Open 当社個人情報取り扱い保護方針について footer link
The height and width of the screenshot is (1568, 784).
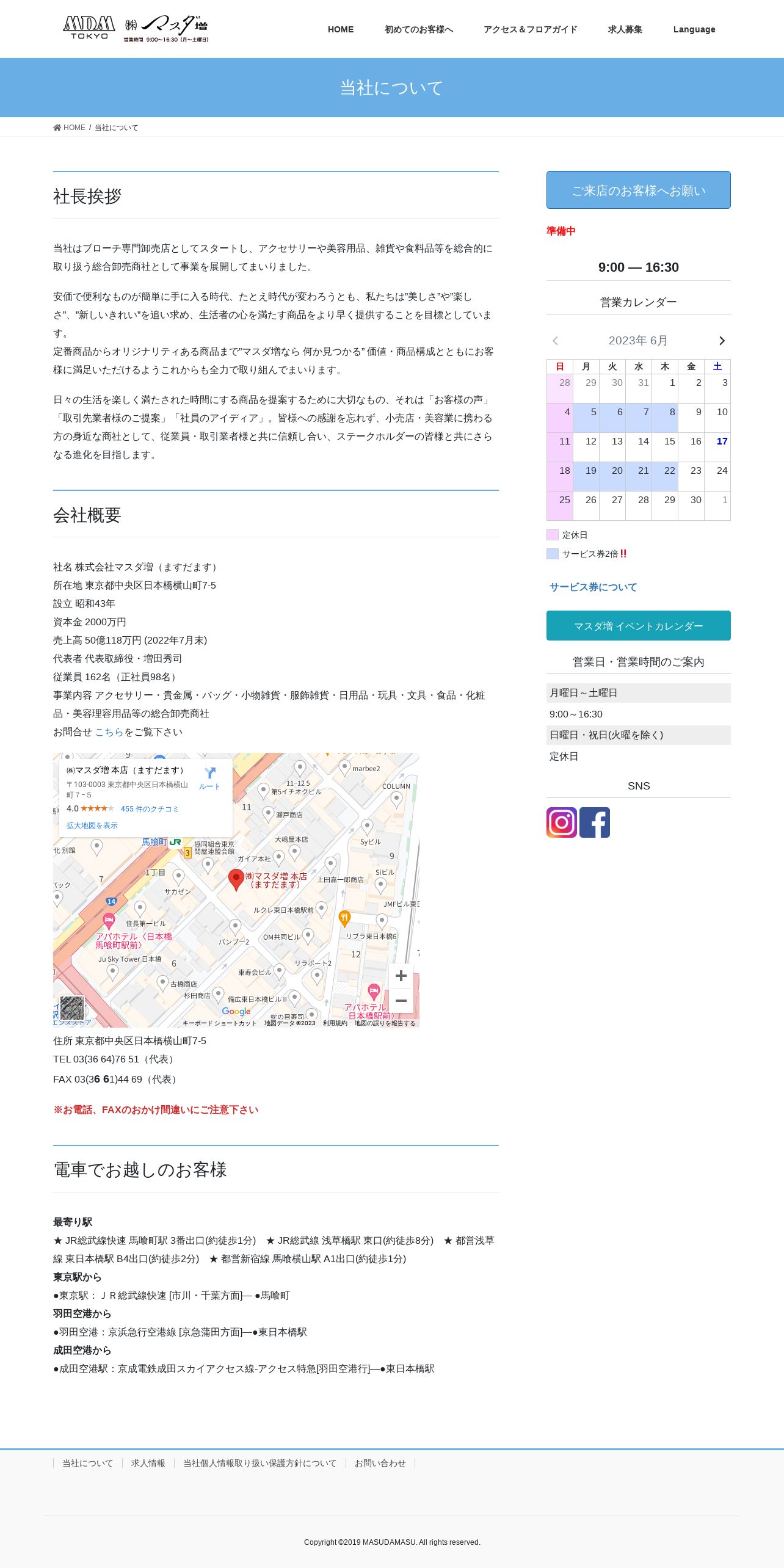pos(260,1463)
